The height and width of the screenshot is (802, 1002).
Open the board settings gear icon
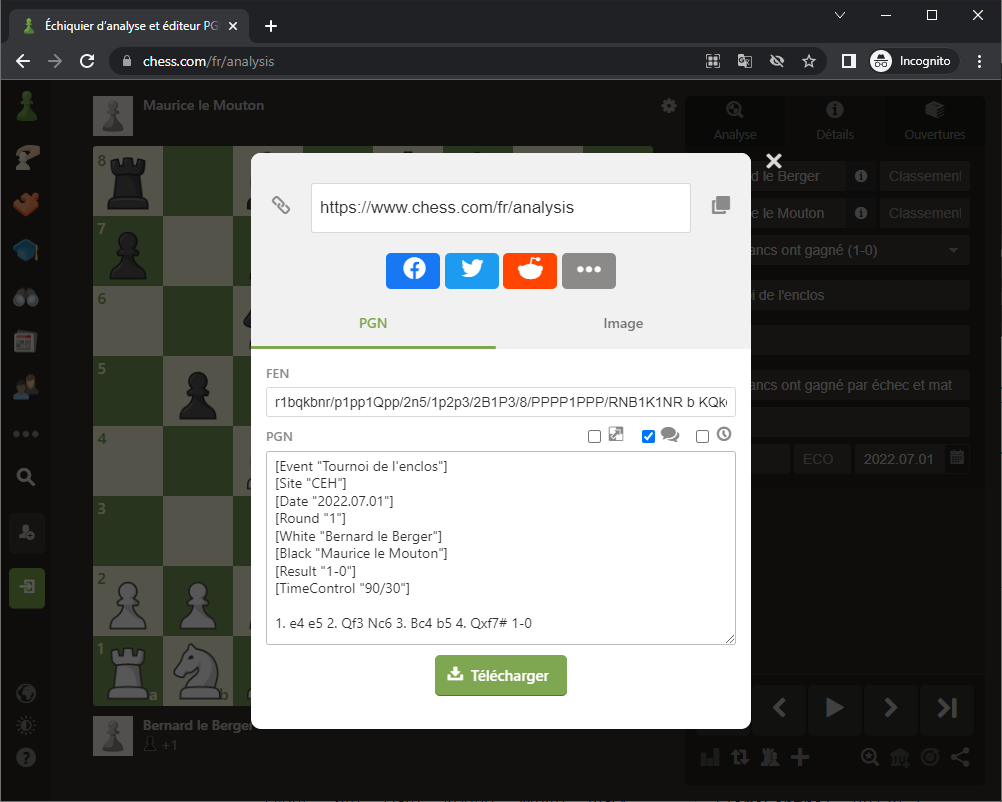coord(668,106)
